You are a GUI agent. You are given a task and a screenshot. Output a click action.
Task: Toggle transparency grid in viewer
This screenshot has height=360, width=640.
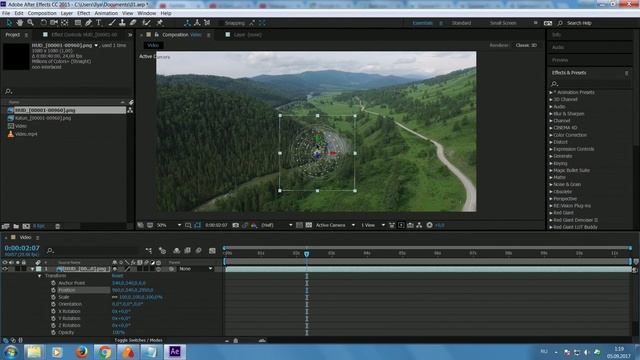309,225
